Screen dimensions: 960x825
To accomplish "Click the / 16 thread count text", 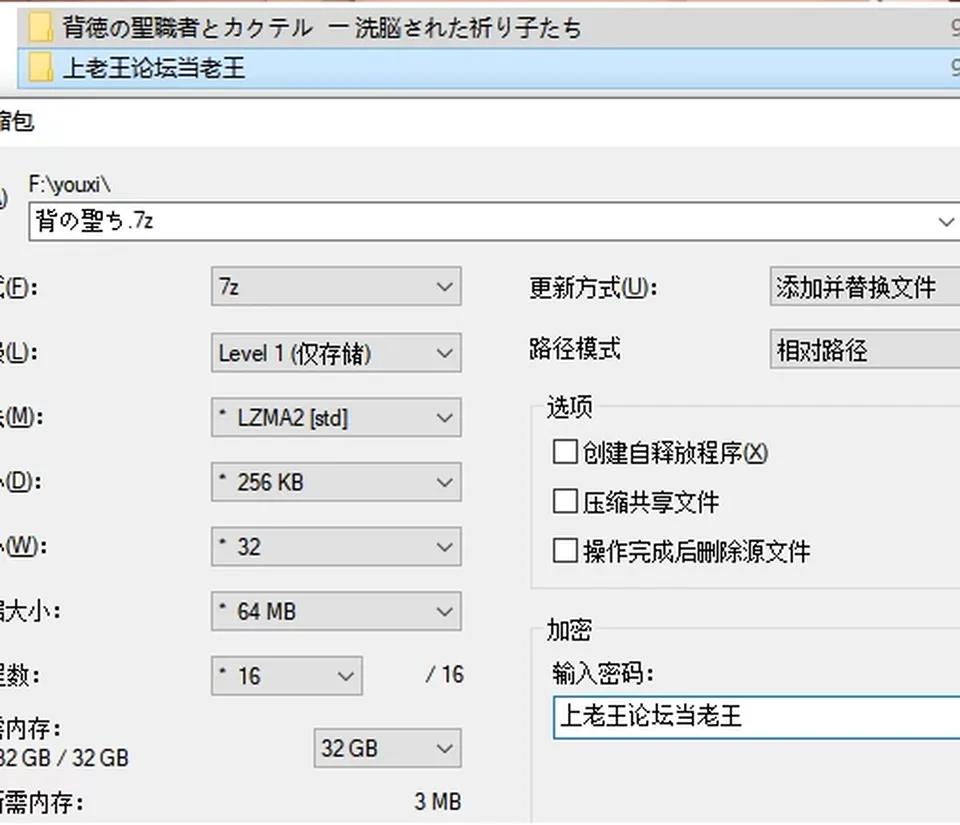I will (x=445, y=674).
